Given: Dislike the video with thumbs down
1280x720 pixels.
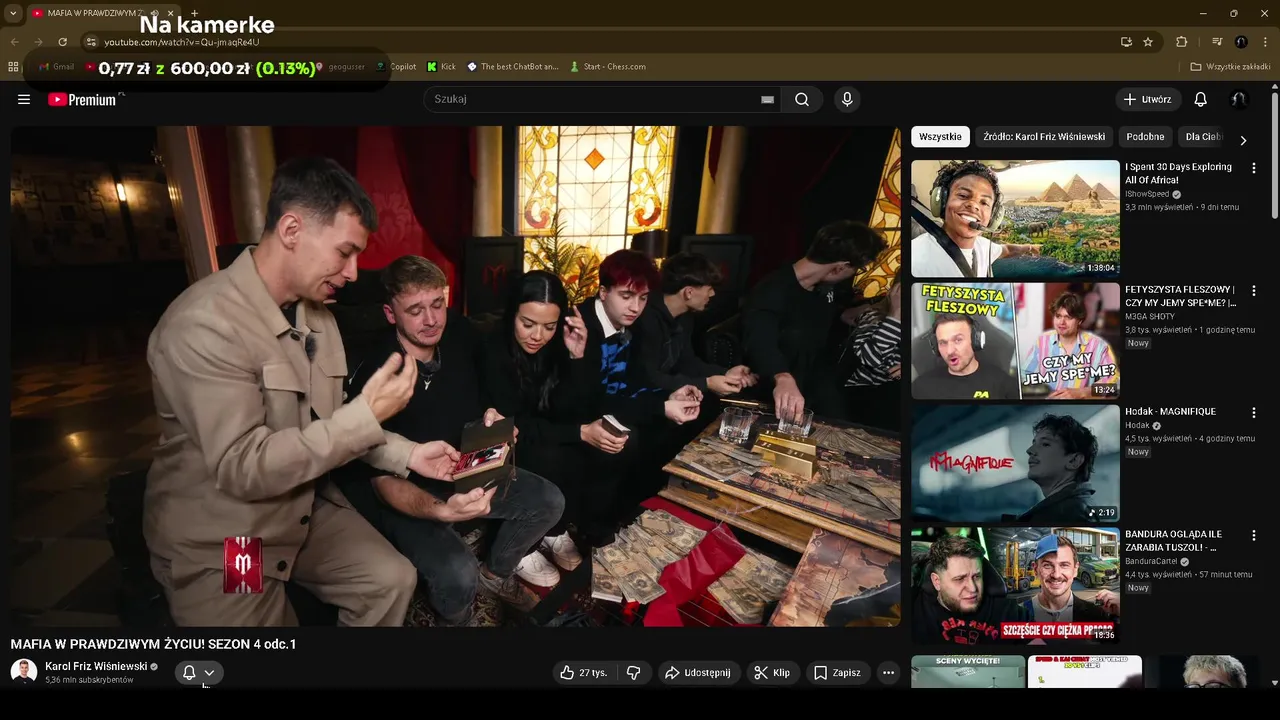Looking at the screenshot, I should (633, 673).
